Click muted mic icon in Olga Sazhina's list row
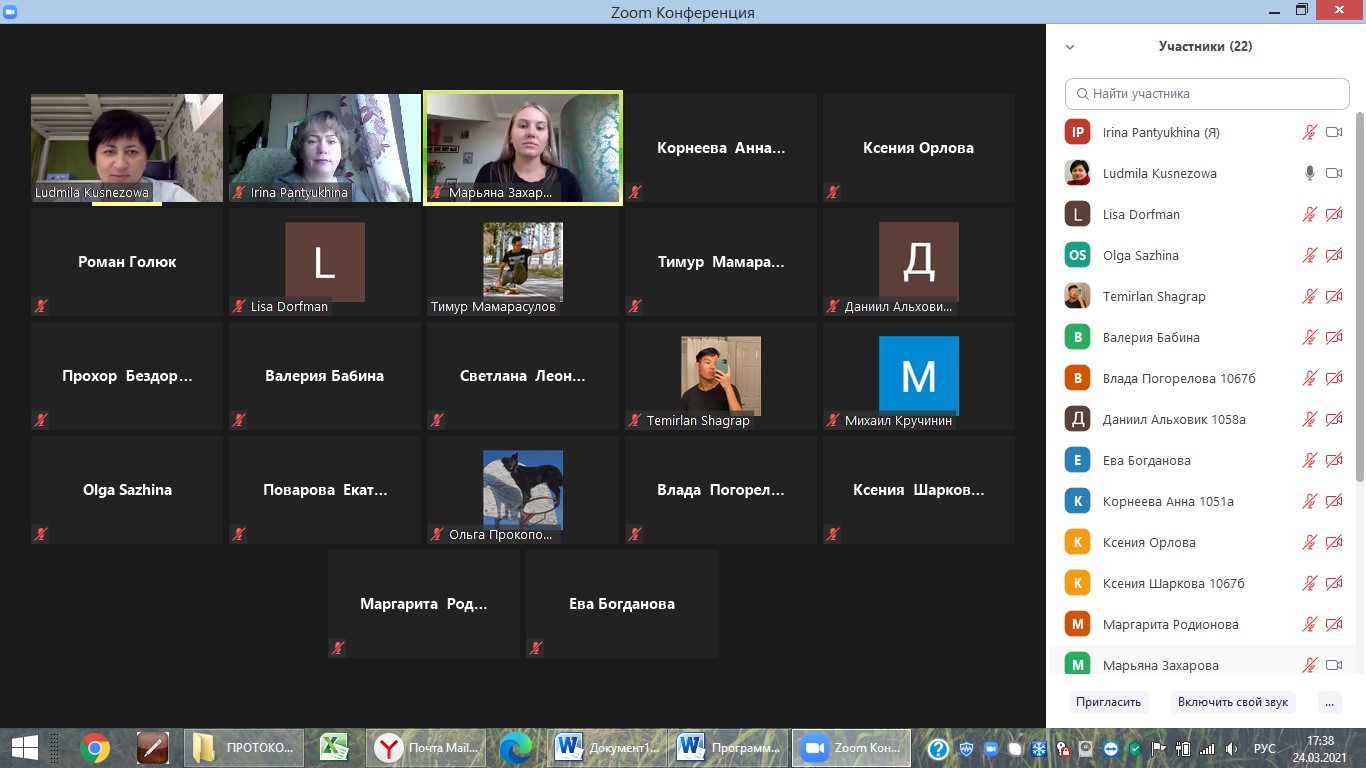Viewport: 1366px width, 768px height. coord(1309,255)
